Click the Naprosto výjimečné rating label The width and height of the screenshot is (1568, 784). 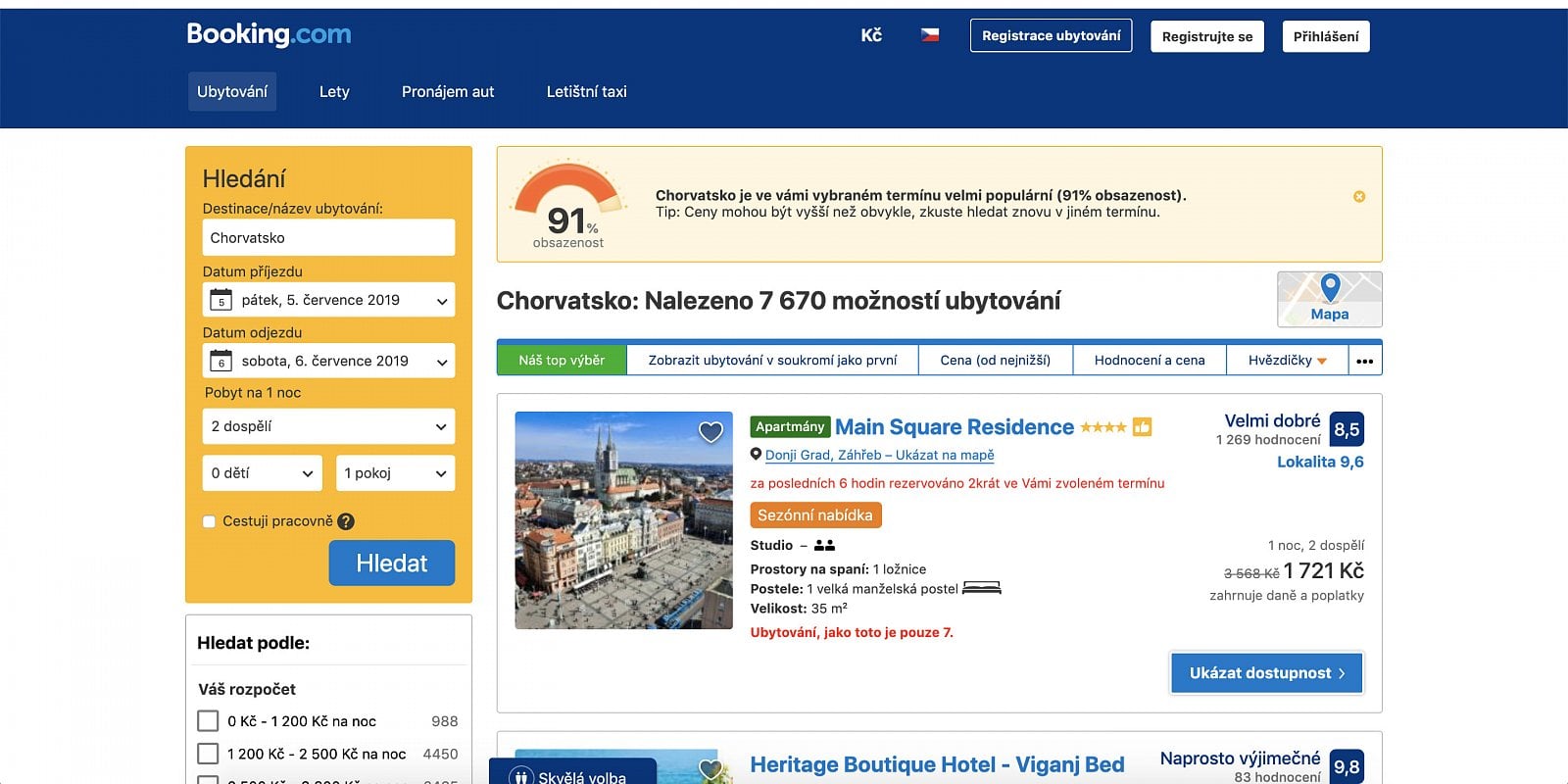pyautogui.click(x=1241, y=759)
